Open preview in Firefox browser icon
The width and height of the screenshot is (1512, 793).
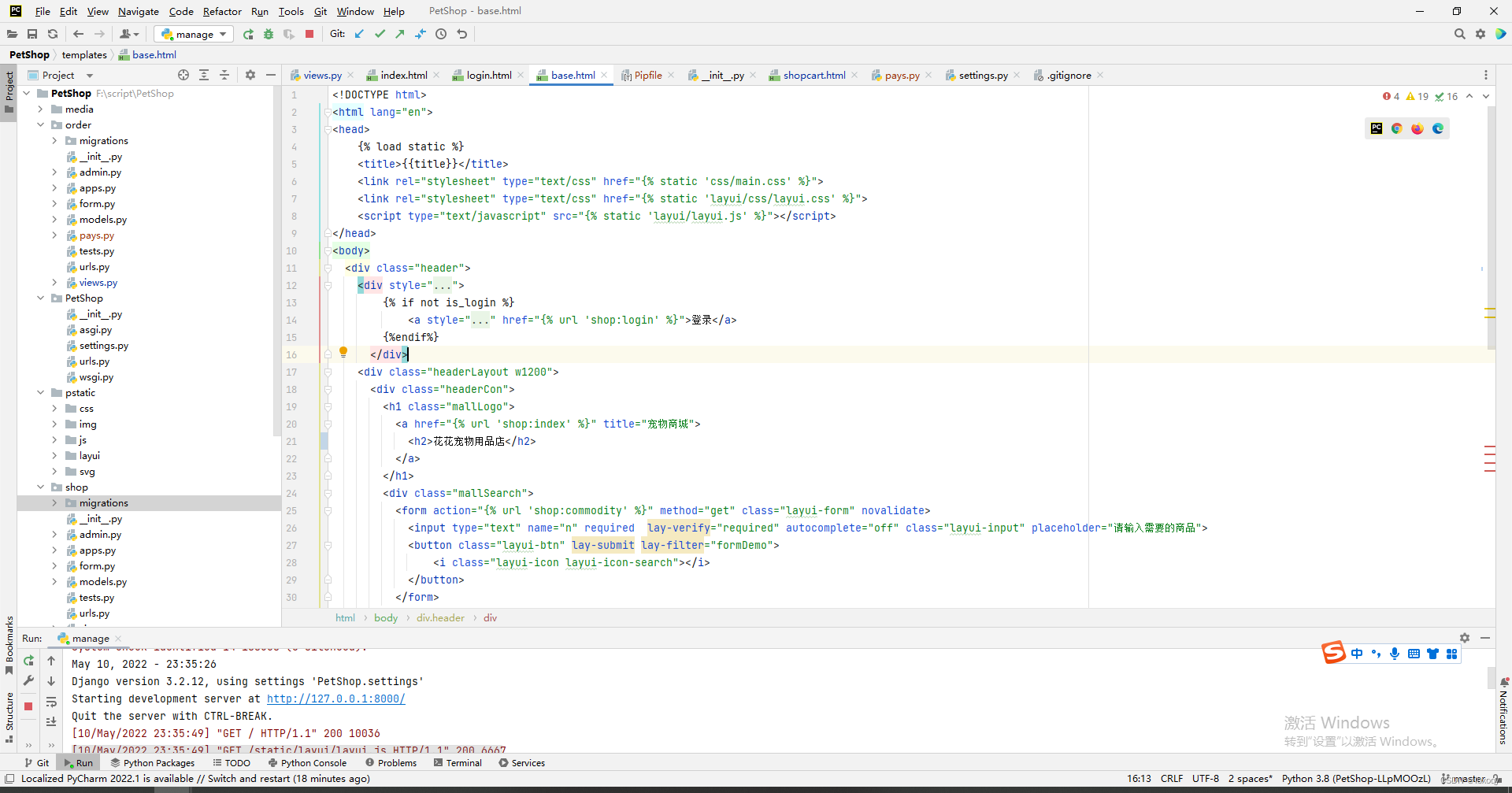coord(1417,128)
